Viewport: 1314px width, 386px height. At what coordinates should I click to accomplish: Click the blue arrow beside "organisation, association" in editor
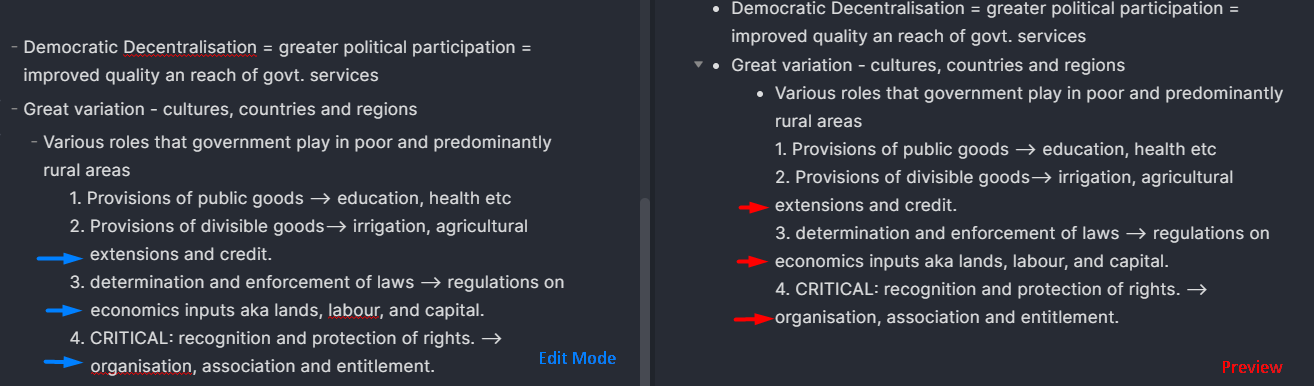(64, 361)
